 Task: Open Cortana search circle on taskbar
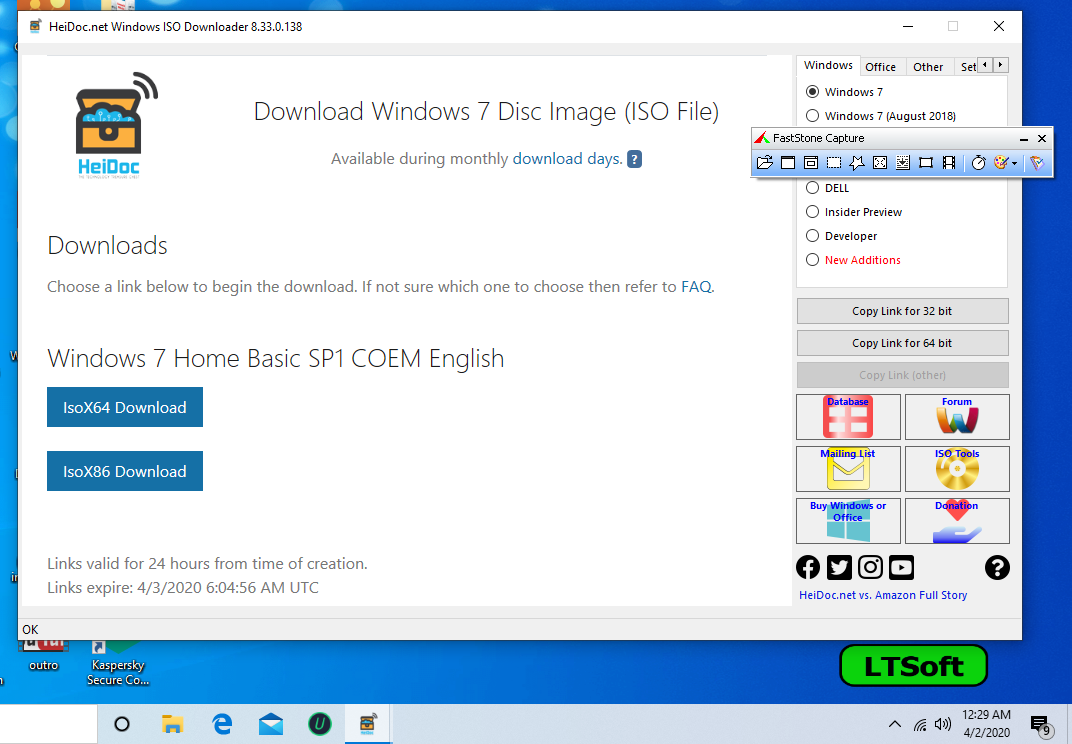[x=122, y=724]
